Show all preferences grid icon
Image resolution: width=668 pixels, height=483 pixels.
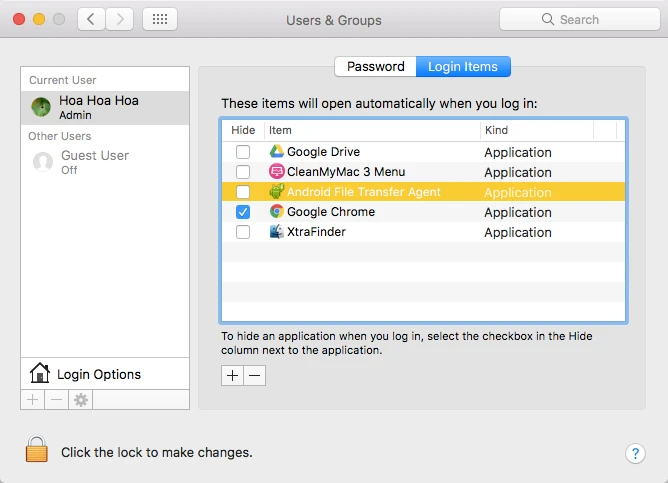(160, 19)
